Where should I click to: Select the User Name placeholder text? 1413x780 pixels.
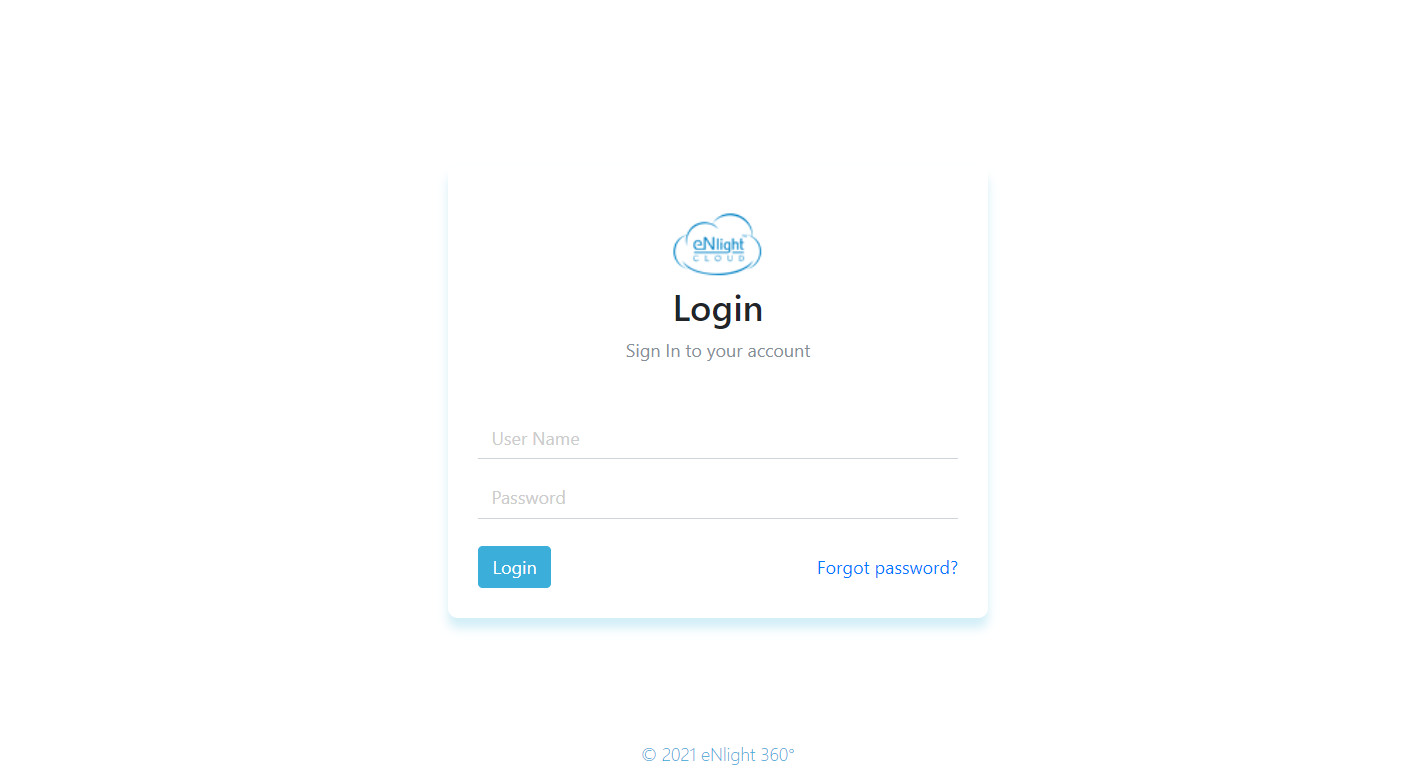[535, 439]
